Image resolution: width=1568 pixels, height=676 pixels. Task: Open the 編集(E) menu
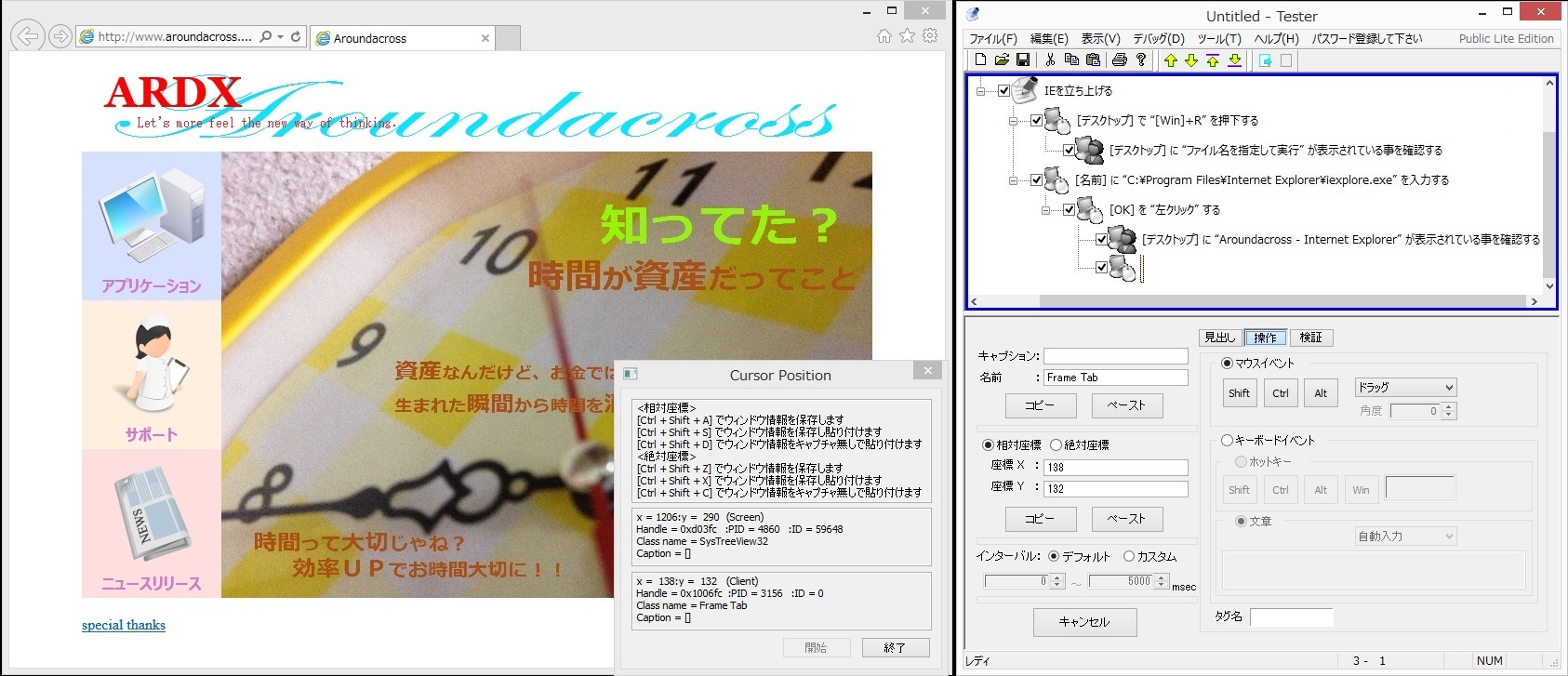pyautogui.click(x=1049, y=39)
